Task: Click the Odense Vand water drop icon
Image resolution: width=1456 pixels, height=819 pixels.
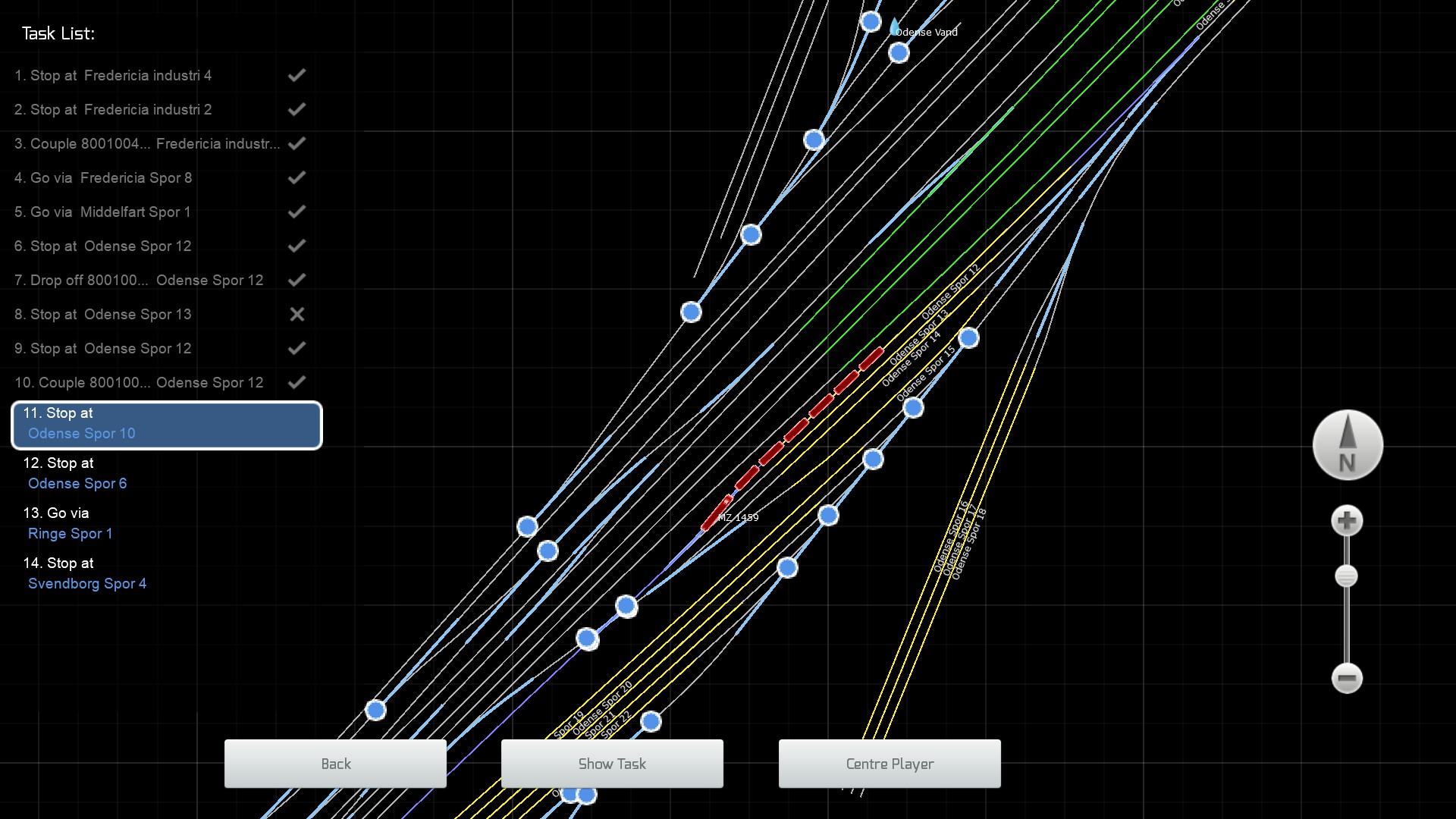Action: 894,27
